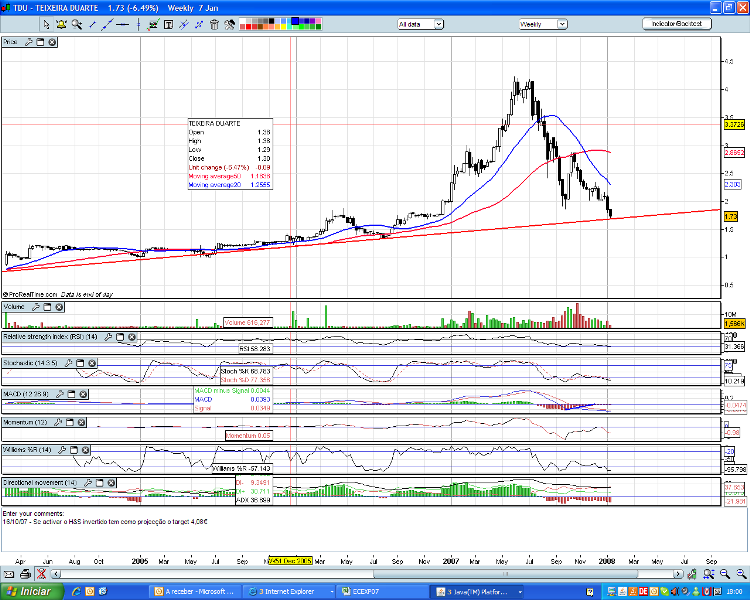
Task: Pick the bright red color swatch
Action: click(x=248, y=27)
